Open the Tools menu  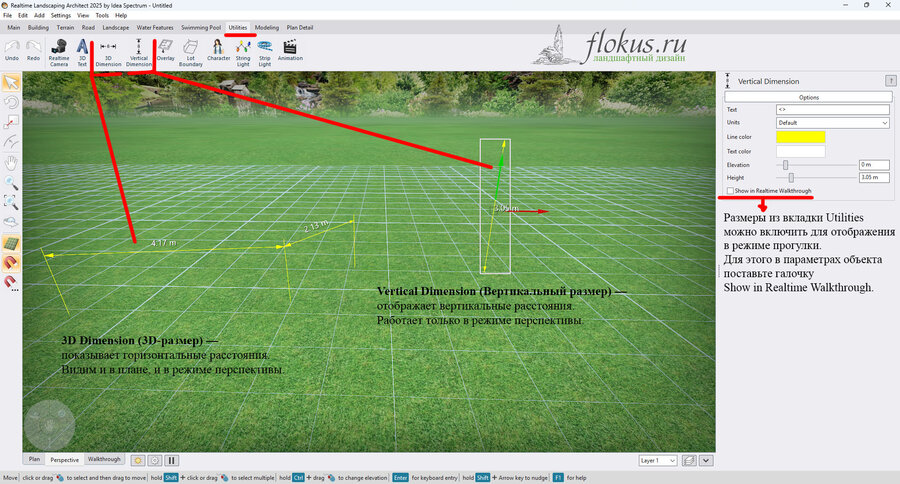pos(102,16)
